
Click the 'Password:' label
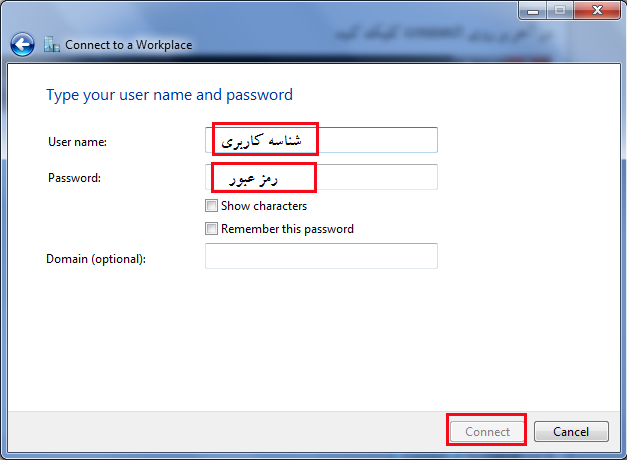click(74, 178)
